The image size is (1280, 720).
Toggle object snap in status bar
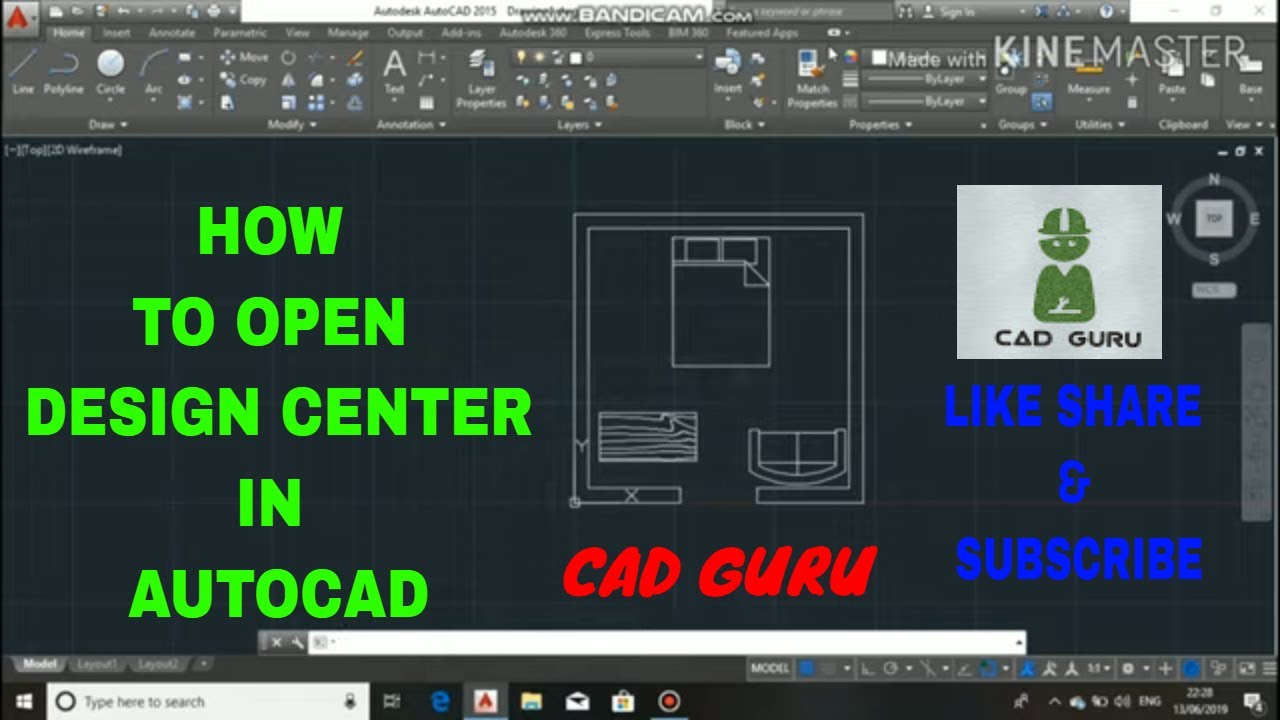[x=988, y=668]
